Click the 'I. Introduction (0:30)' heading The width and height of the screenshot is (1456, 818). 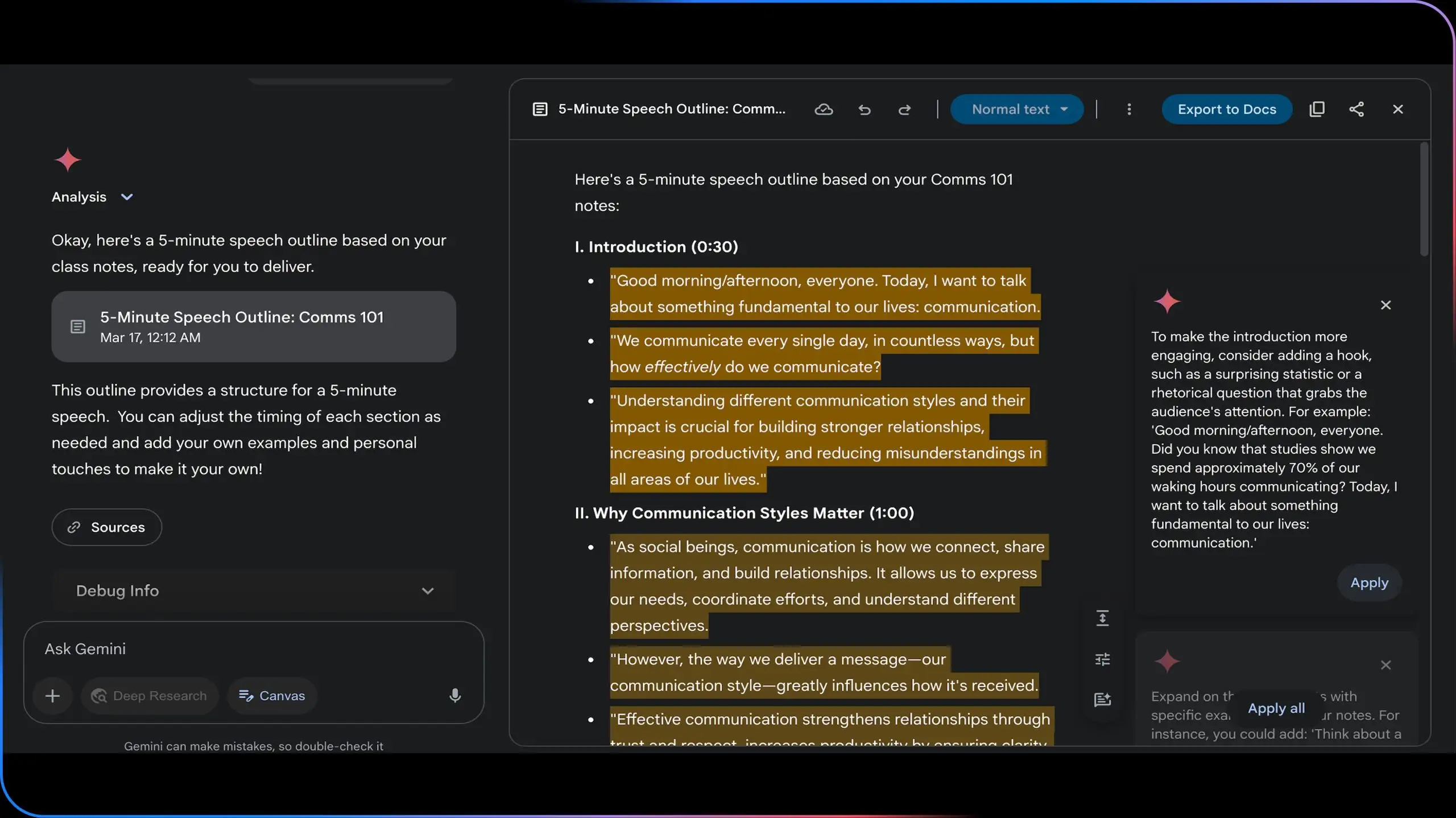pos(656,247)
